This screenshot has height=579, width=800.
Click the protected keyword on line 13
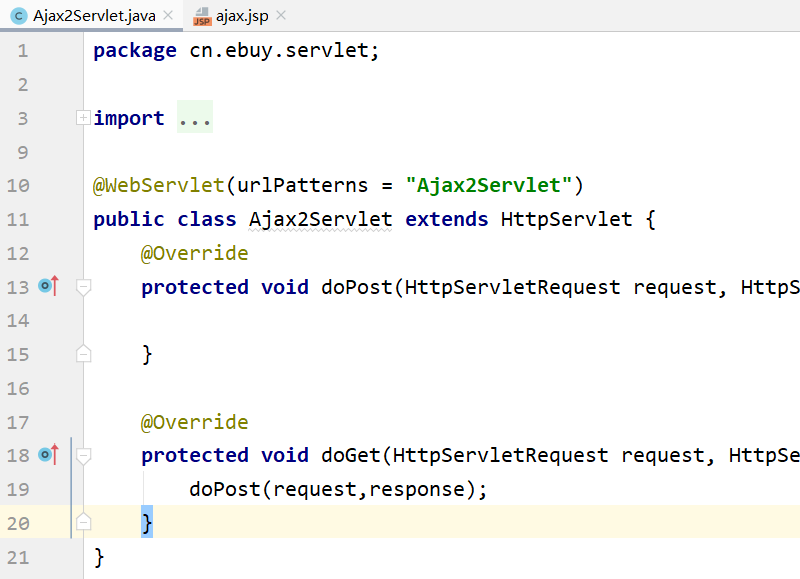[195, 287]
